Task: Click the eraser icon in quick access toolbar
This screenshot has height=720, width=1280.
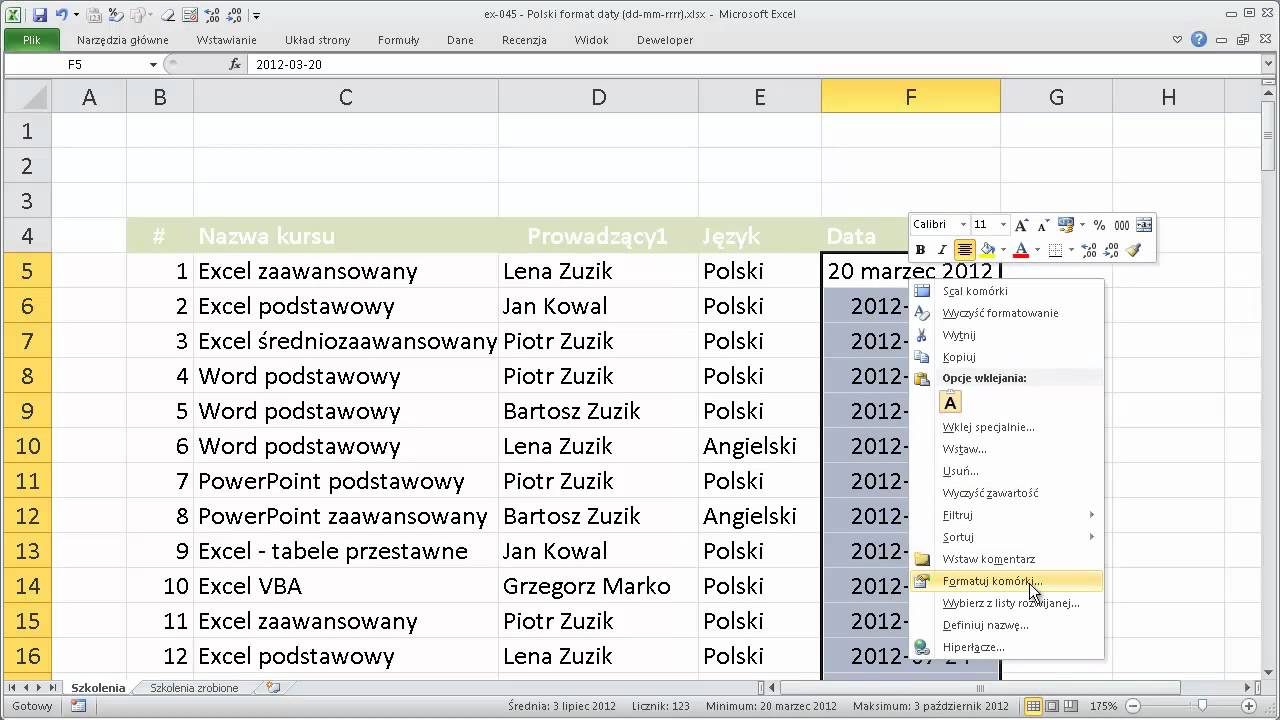Action: pos(167,15)
